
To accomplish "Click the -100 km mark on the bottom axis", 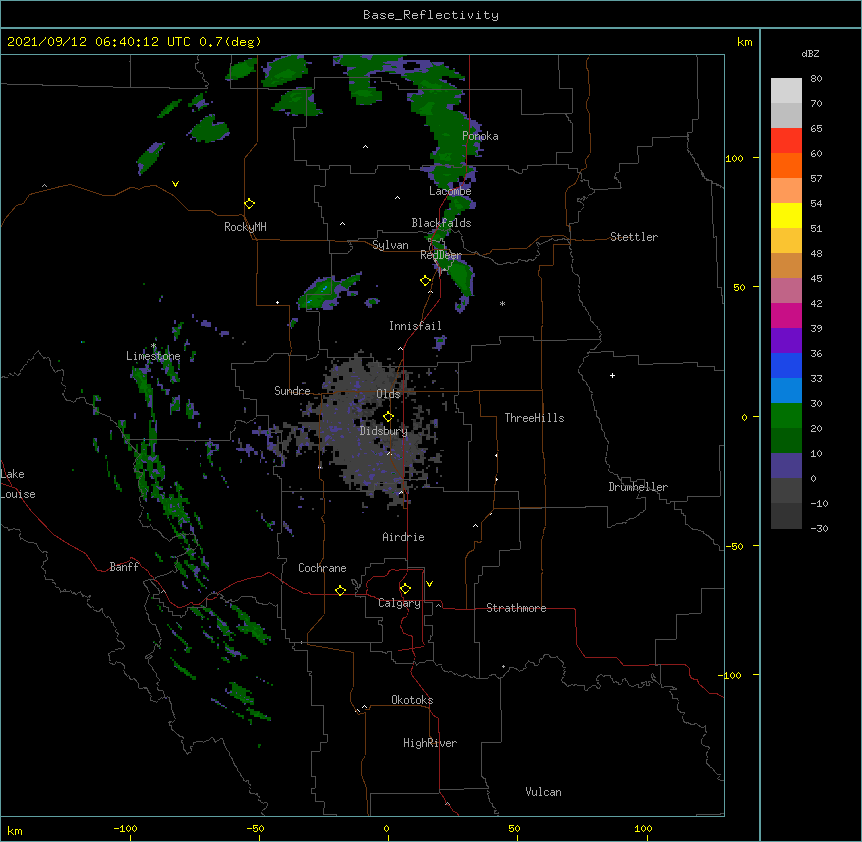I will click(x=125, y=828).
